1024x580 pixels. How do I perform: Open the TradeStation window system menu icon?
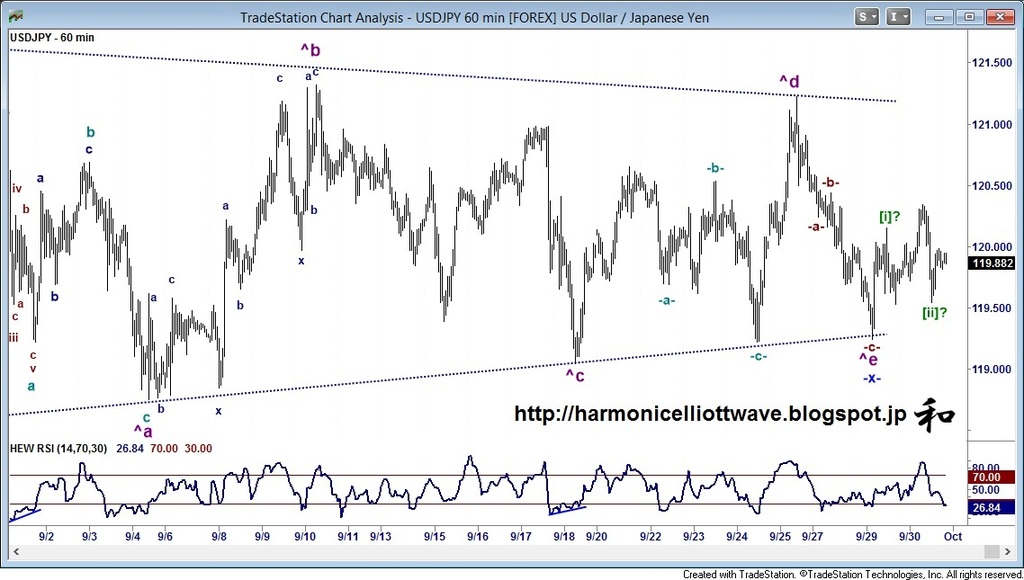[16, 17]
